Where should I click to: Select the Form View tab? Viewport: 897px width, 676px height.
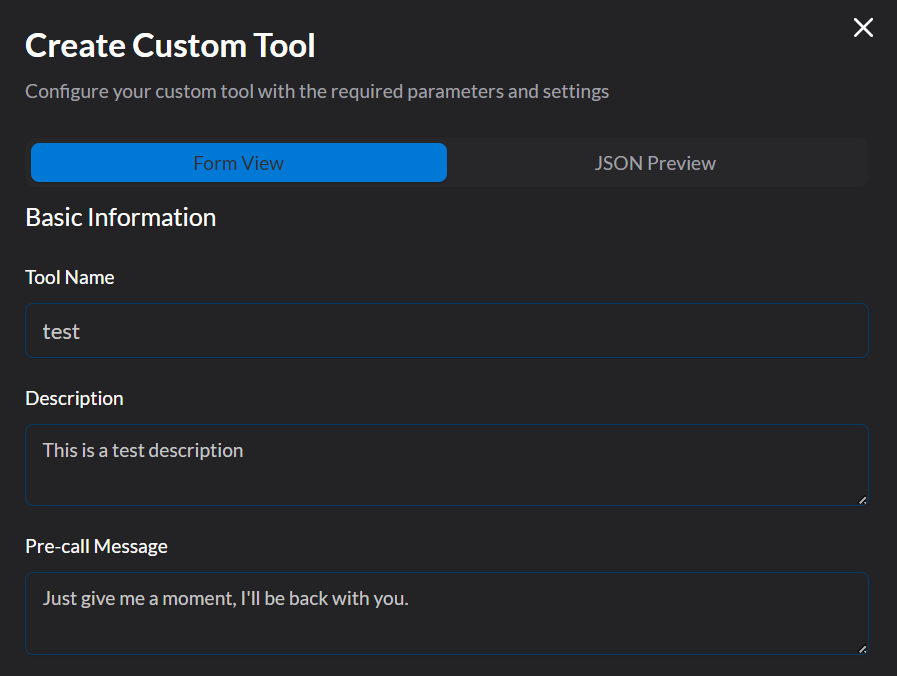239,163
